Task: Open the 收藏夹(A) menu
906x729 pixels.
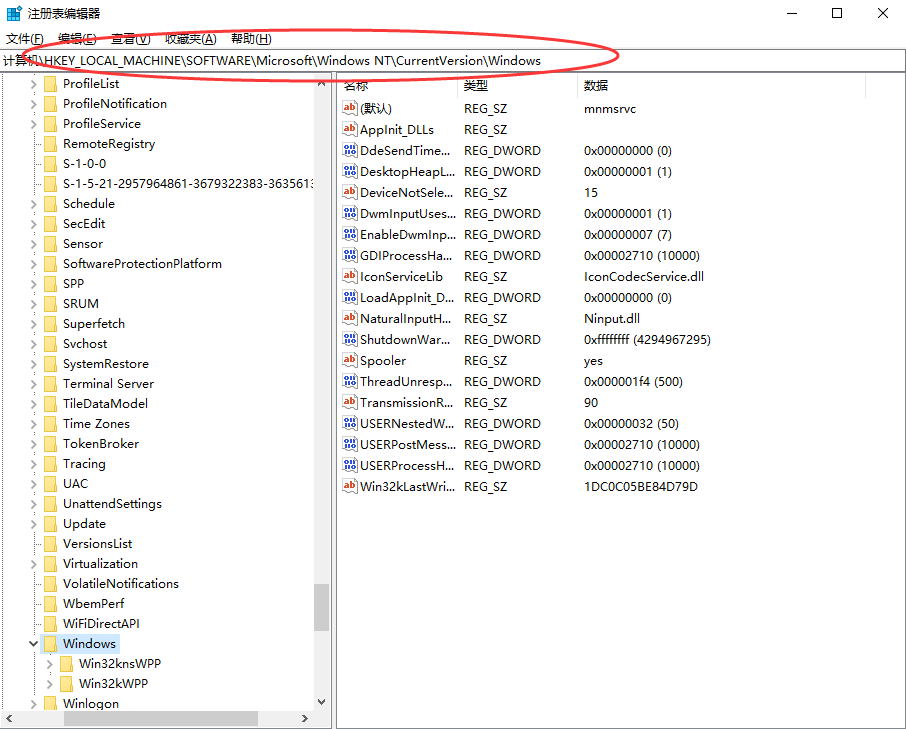Action: point(191,39)
